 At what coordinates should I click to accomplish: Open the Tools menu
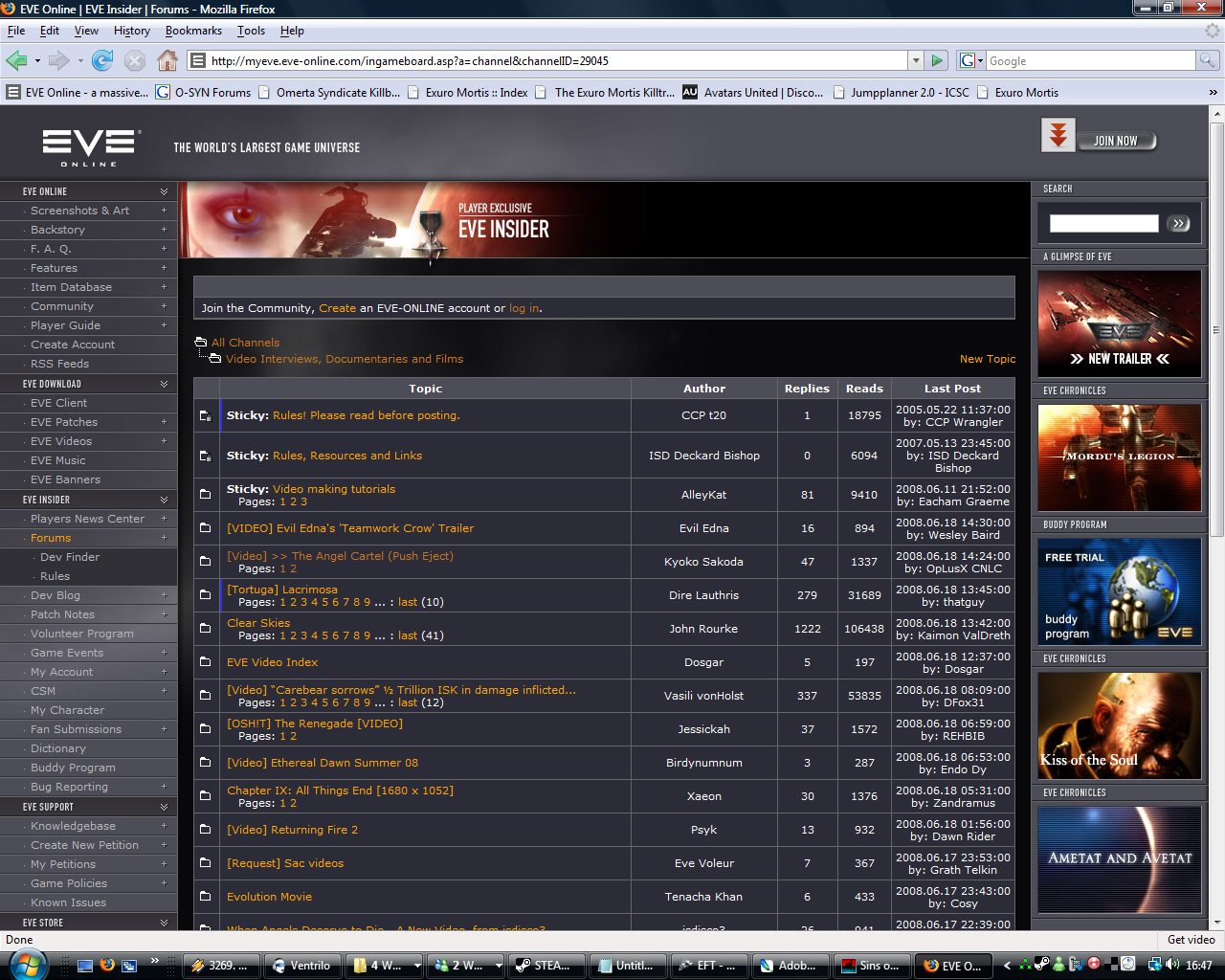pyautogui.click(x=252, y=31)
